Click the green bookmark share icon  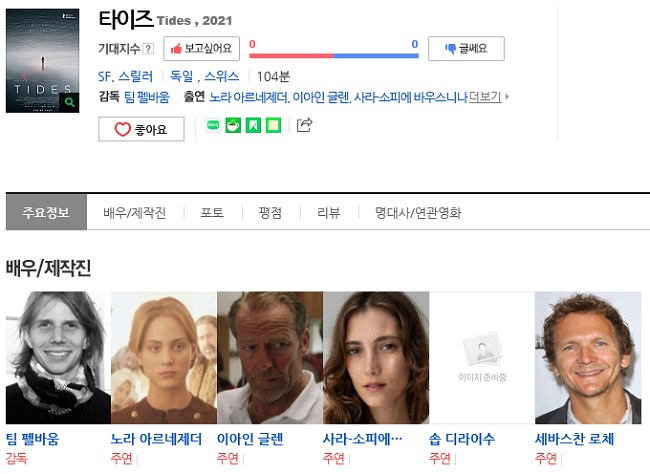point(253,125)
